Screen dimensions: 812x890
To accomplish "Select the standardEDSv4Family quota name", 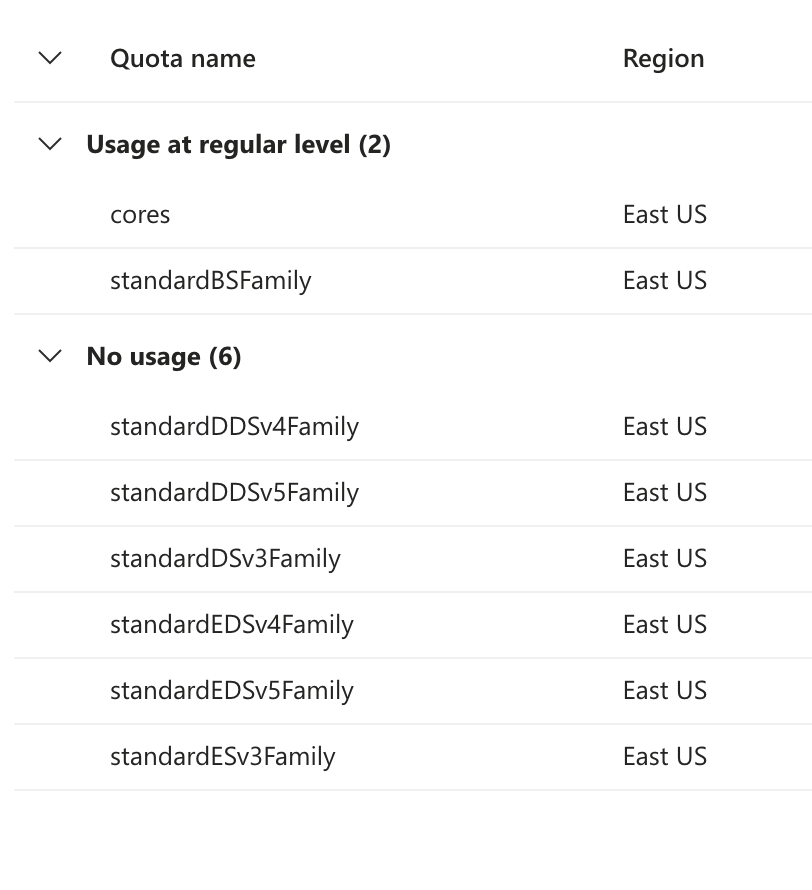I will [x=232, y=625].
